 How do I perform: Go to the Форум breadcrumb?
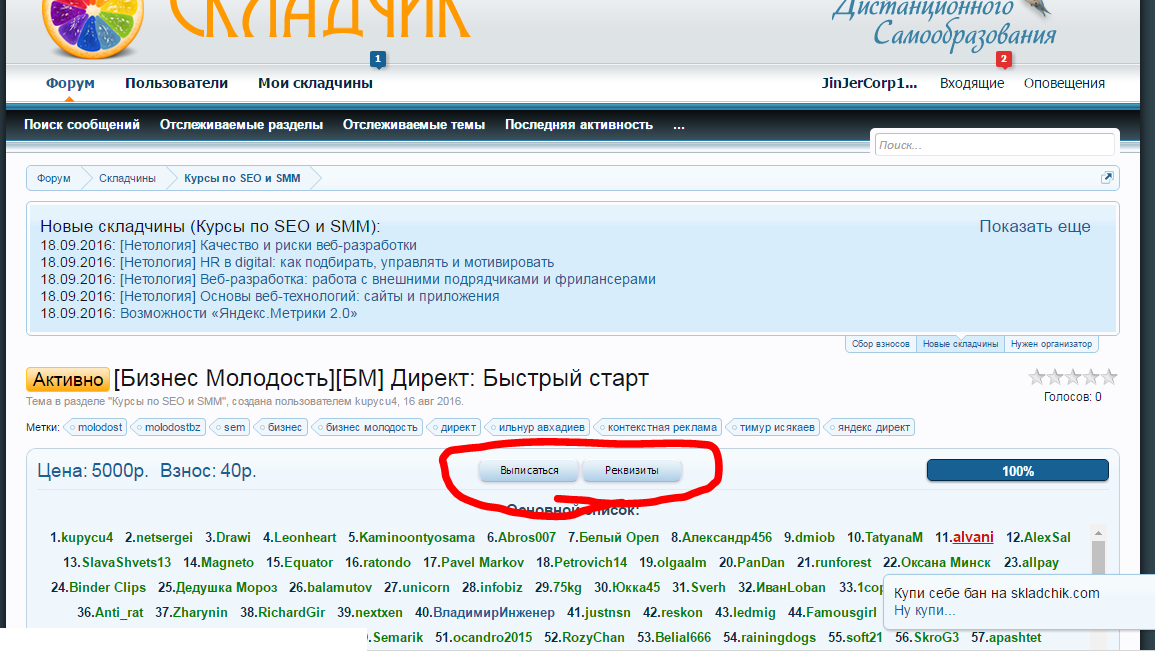coord(54,178)
